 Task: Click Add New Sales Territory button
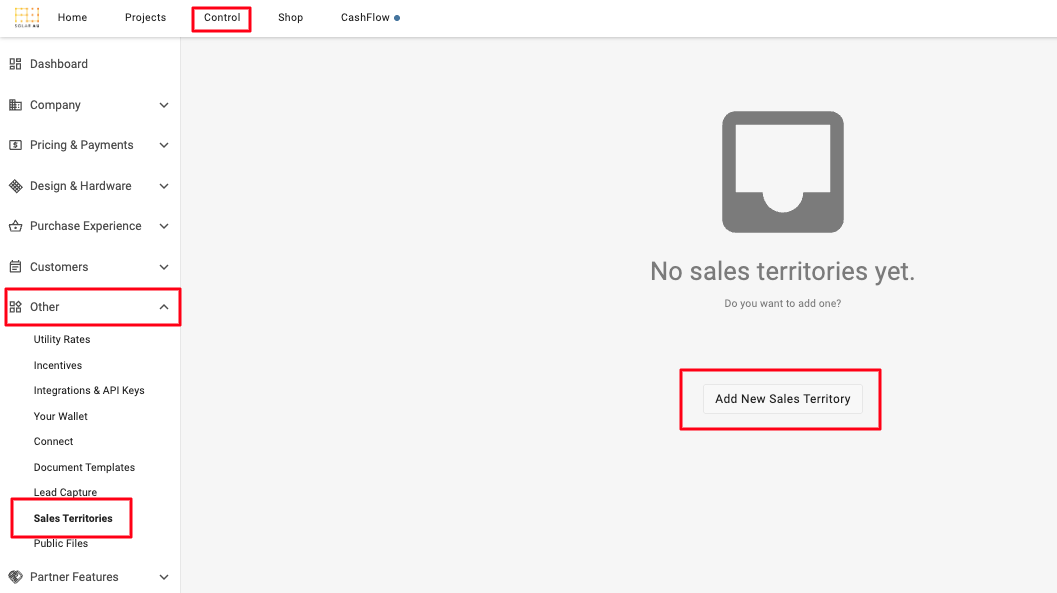783,399
